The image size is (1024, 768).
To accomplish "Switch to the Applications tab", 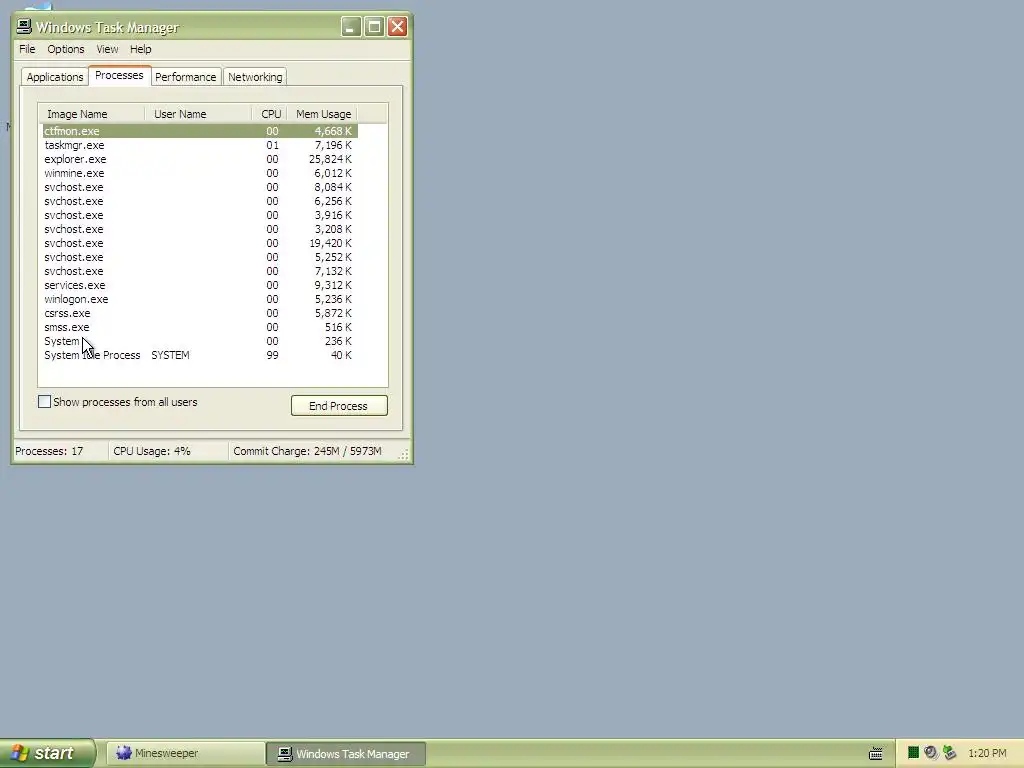I will point(55,77).
